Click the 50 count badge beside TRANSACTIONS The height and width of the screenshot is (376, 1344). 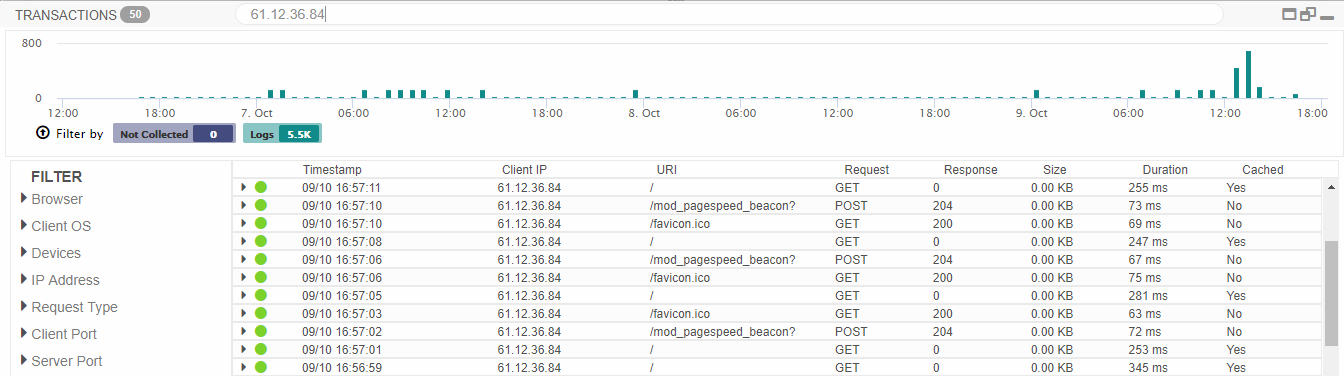click(x=134, y=15)
